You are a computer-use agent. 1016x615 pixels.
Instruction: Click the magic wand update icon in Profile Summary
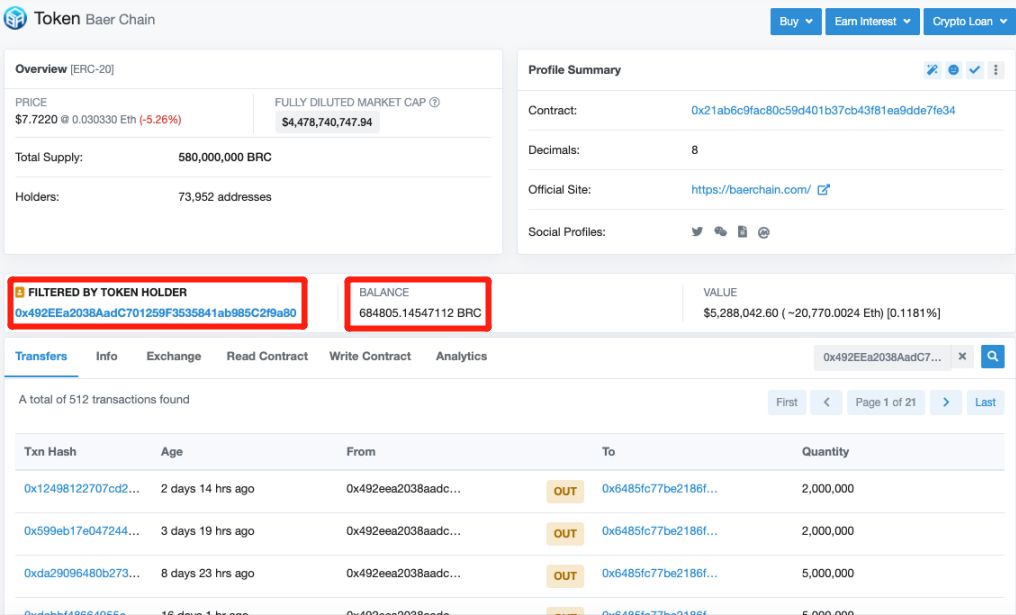(x=932, y=70)
